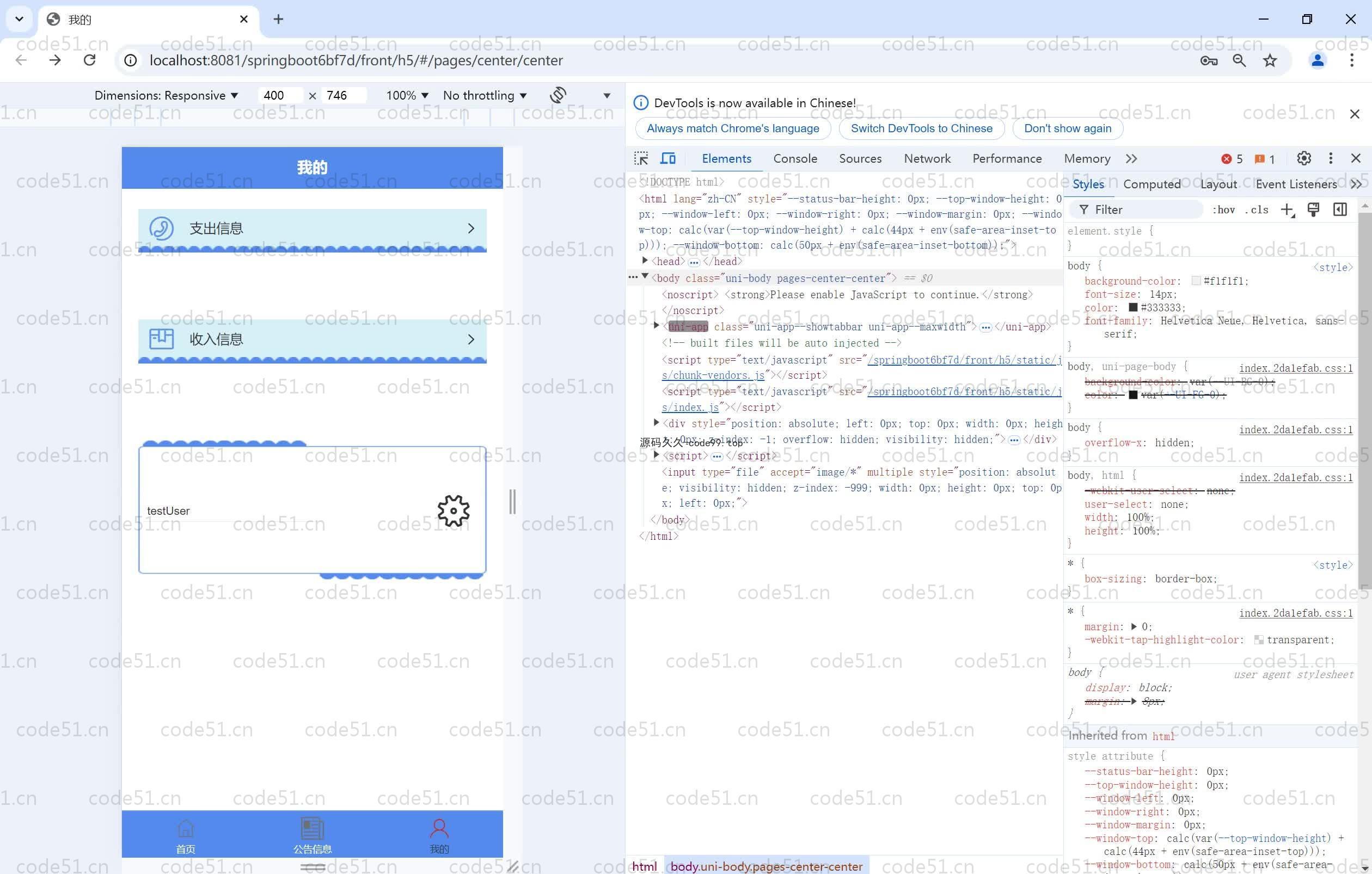Screen dimensions: 1372x874
Task: Toggle the :hov element state panel
Action: coord(1223,210)
